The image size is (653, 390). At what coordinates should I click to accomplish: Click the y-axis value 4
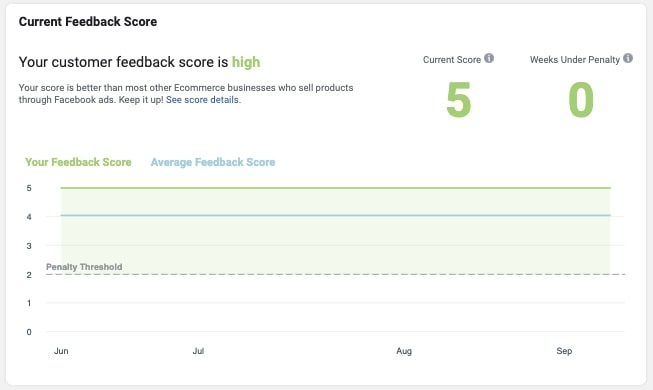click(29, 217)
